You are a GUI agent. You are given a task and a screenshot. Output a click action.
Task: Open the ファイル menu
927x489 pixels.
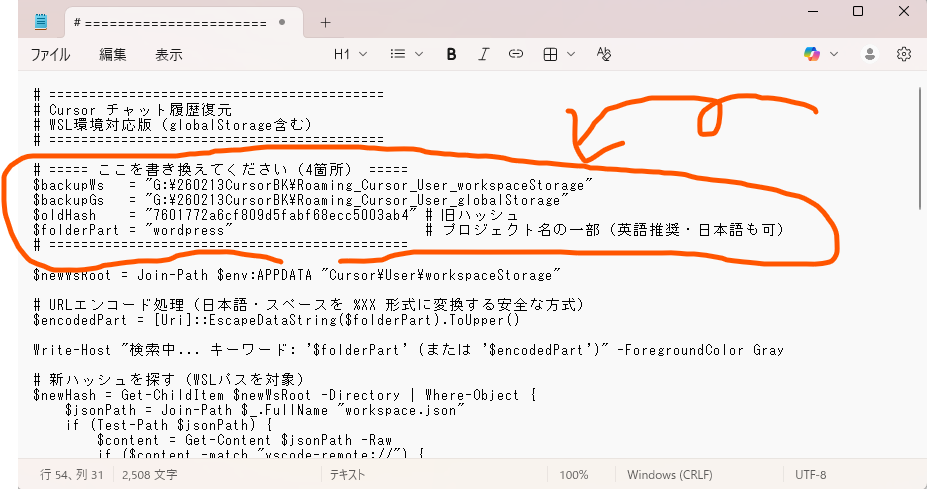(x=50, y=54)
